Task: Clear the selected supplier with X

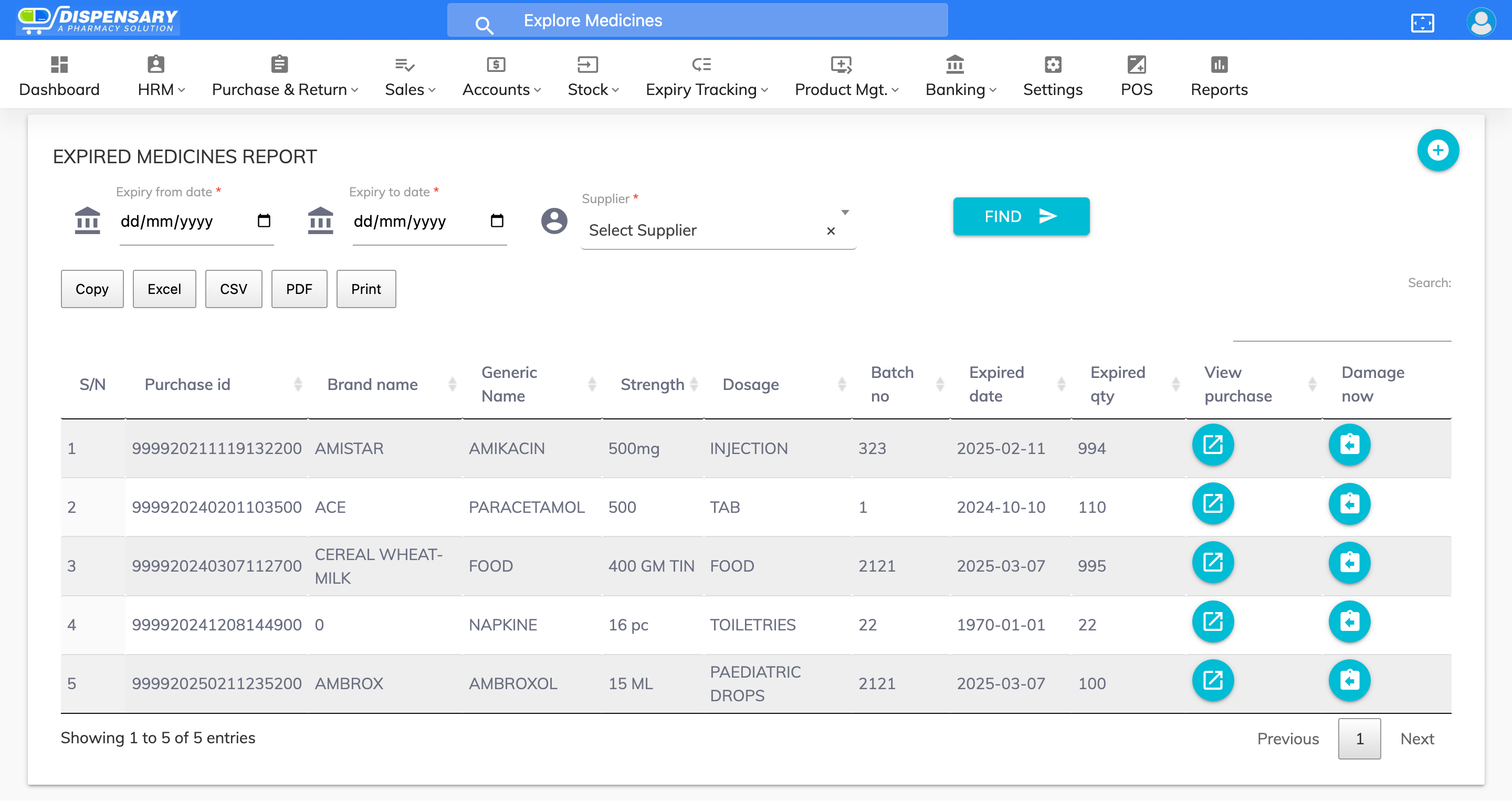Action: [830, 230]
